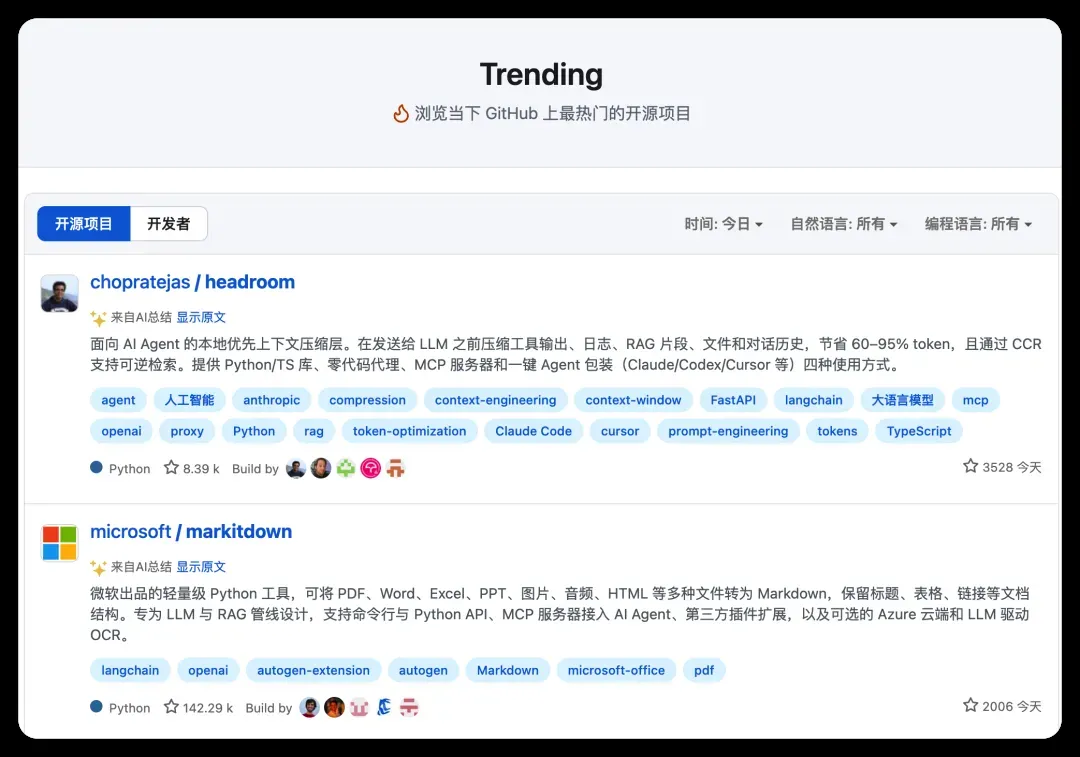Select the cursor tag
This screenshot has width=1080, height=757.
coord(620,431)
